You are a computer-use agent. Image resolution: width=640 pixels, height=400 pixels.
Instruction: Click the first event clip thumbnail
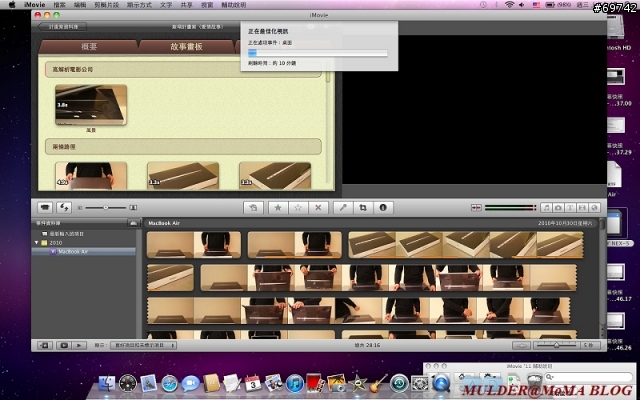click(x=194, y=245)
